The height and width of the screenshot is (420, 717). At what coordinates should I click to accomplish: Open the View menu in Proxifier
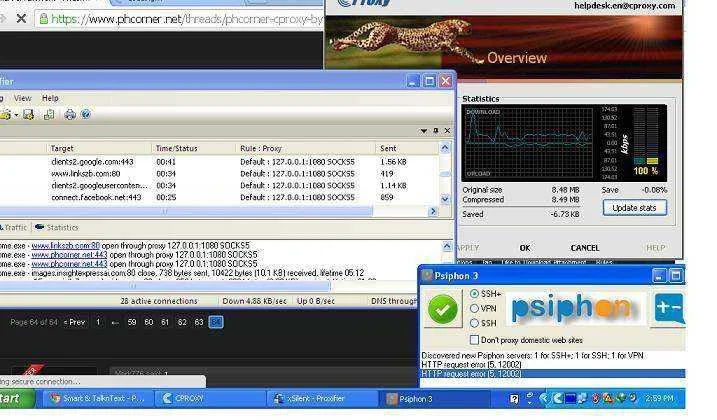[22, 98]
